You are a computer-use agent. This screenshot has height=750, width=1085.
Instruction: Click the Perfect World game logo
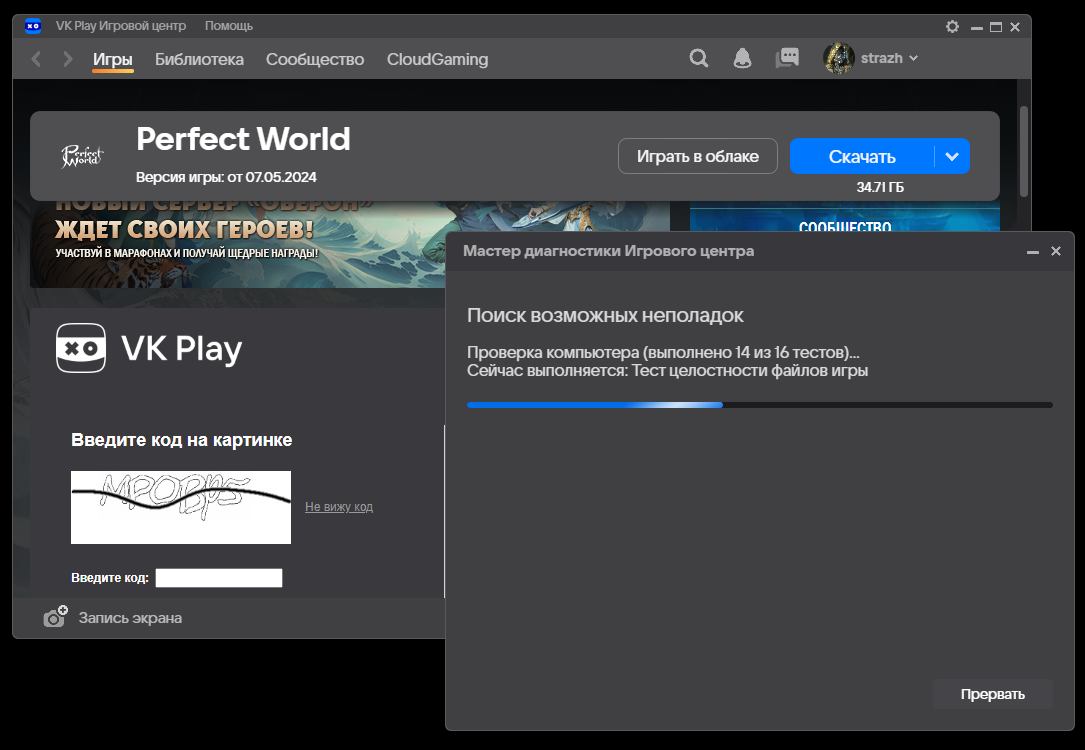click(83, 156)
